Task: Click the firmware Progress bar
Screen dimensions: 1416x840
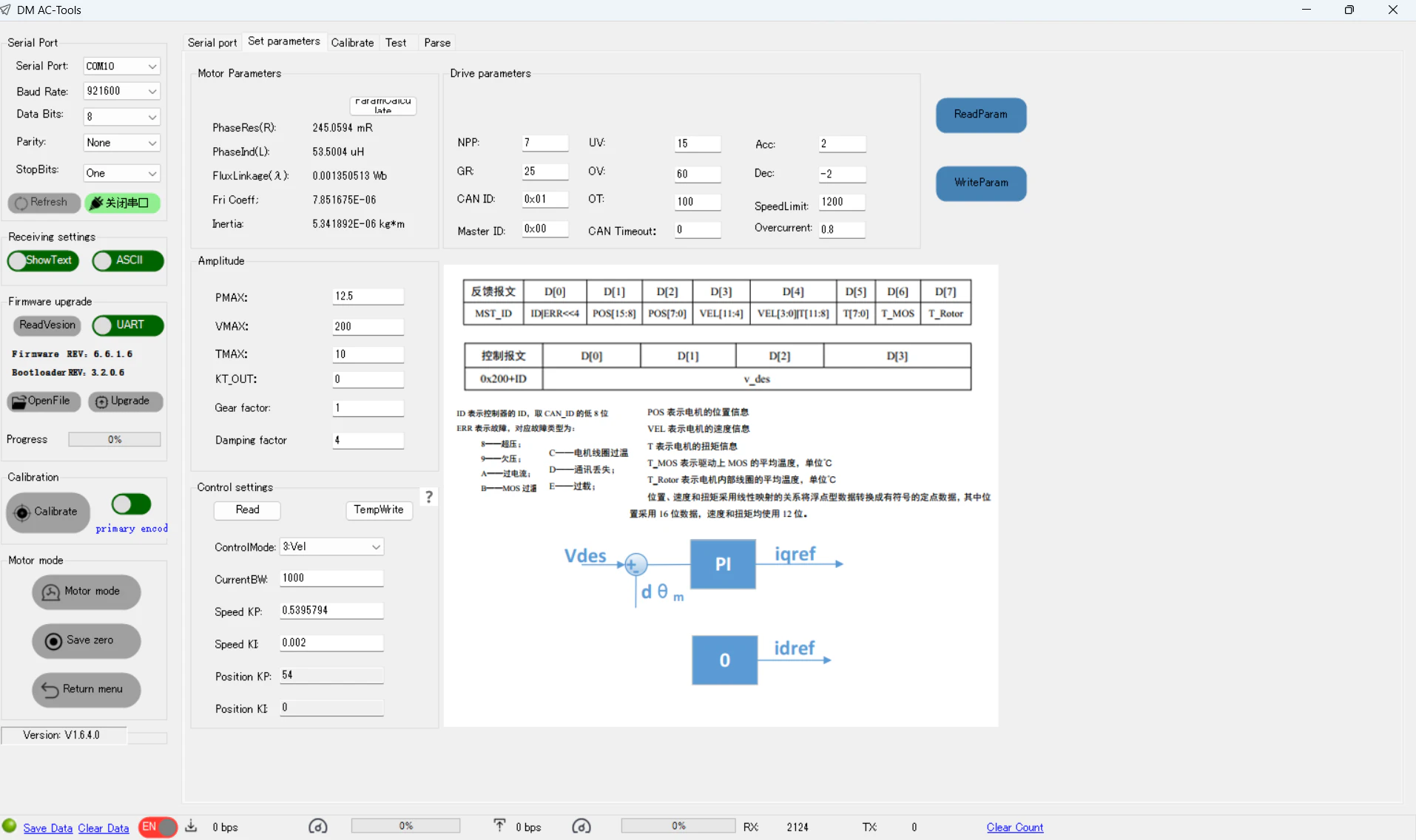Action: pos(115,440)
